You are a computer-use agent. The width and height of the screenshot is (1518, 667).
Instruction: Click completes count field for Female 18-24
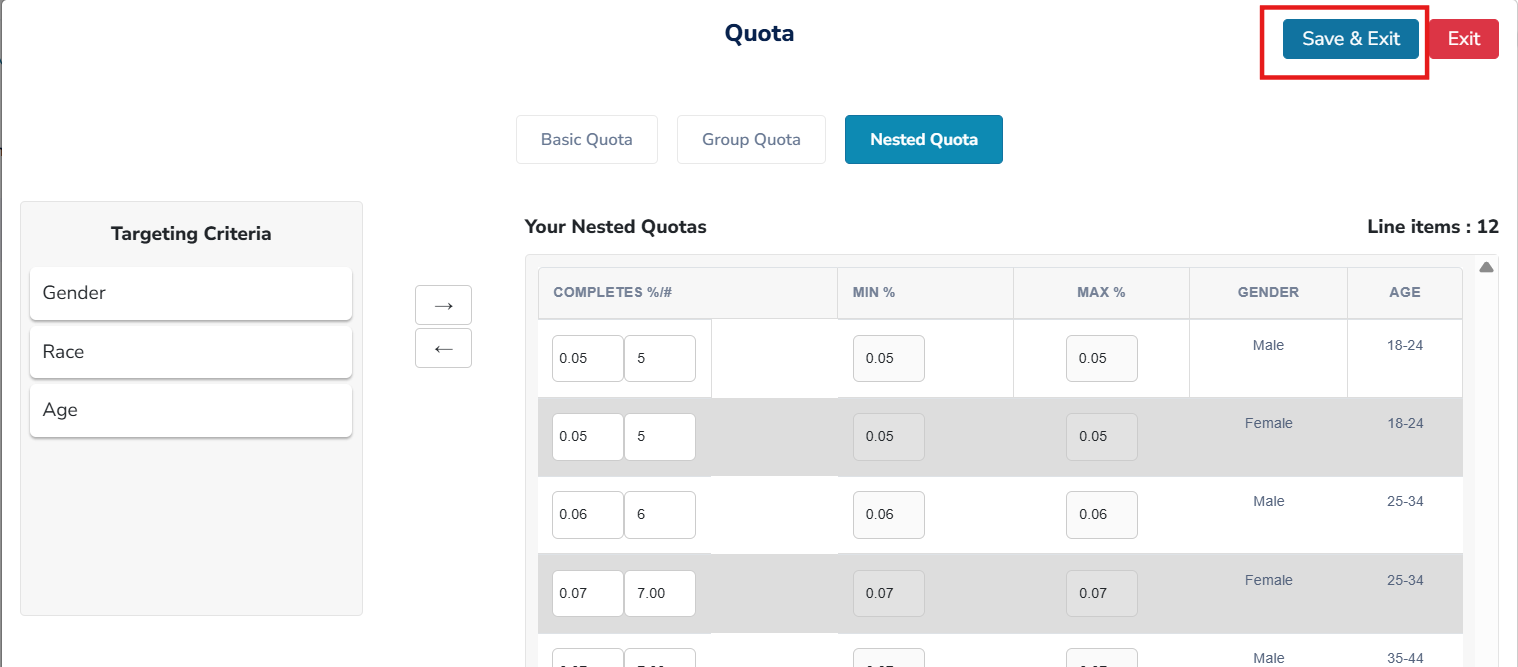click(659, 436)
